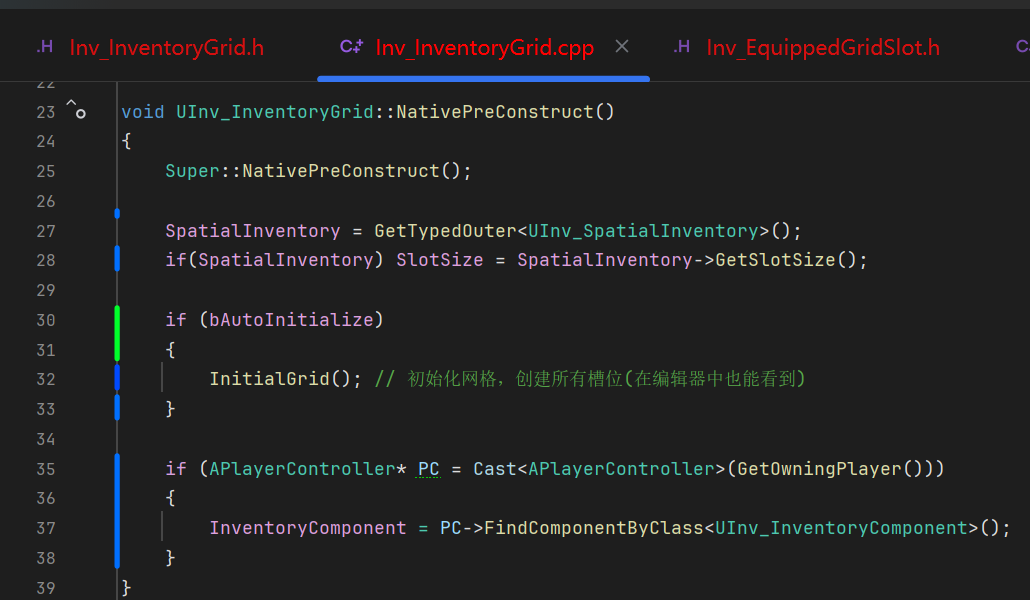Click header file icon on Inv_InventoryGrid.h tab
The height and width of the screenshot is (600, 1030).
pyautogui.click(x=45, y=47)
